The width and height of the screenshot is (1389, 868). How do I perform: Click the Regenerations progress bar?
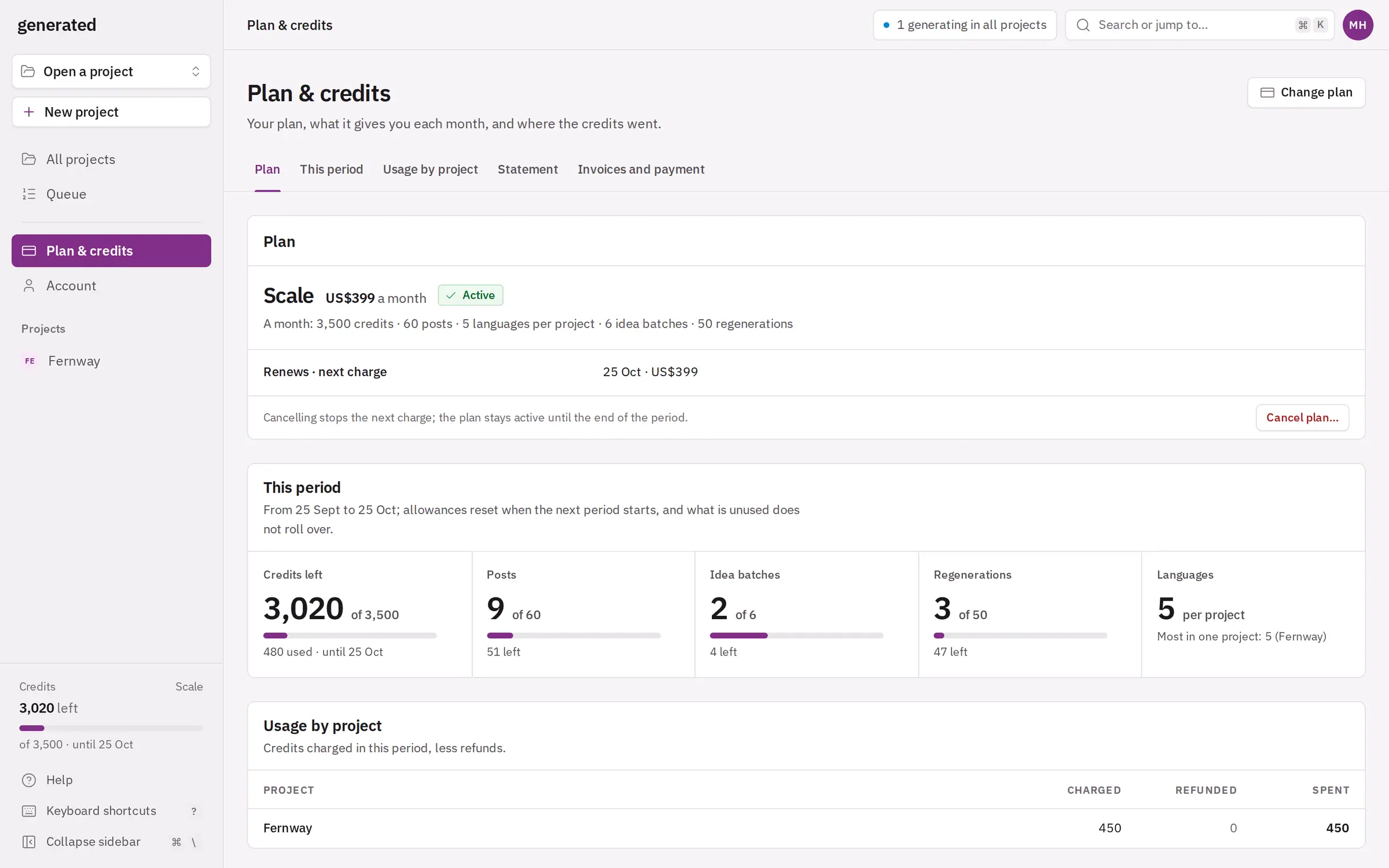tap(1020, 635)
